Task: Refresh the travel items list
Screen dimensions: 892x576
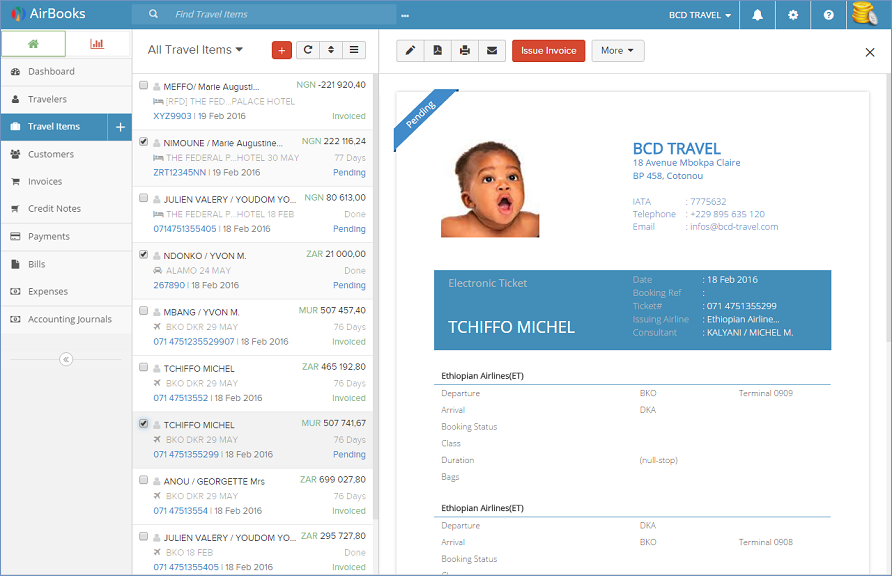Action: (308, 50)
